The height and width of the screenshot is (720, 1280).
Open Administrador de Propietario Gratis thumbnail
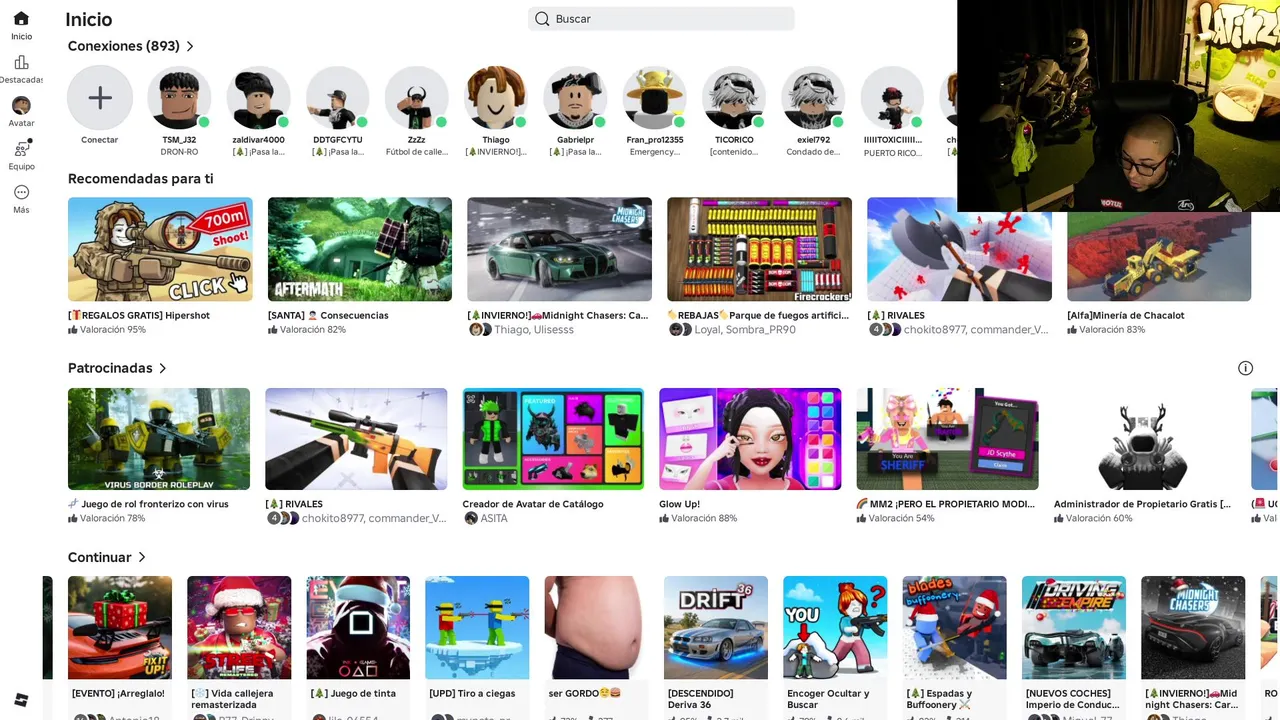[x=1144, y=439]
